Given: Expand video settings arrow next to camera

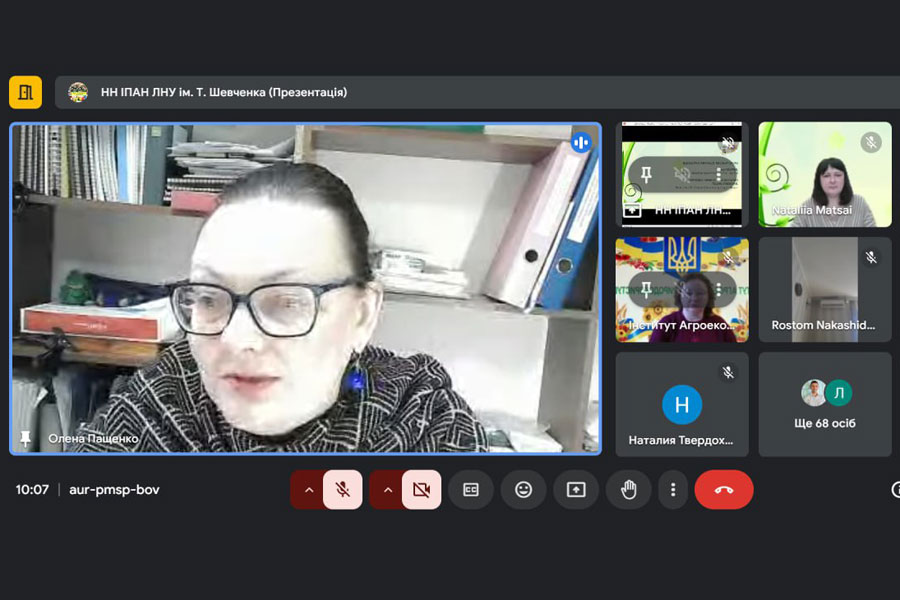Looking at the screenshot, I should click(x=388, y=490).
